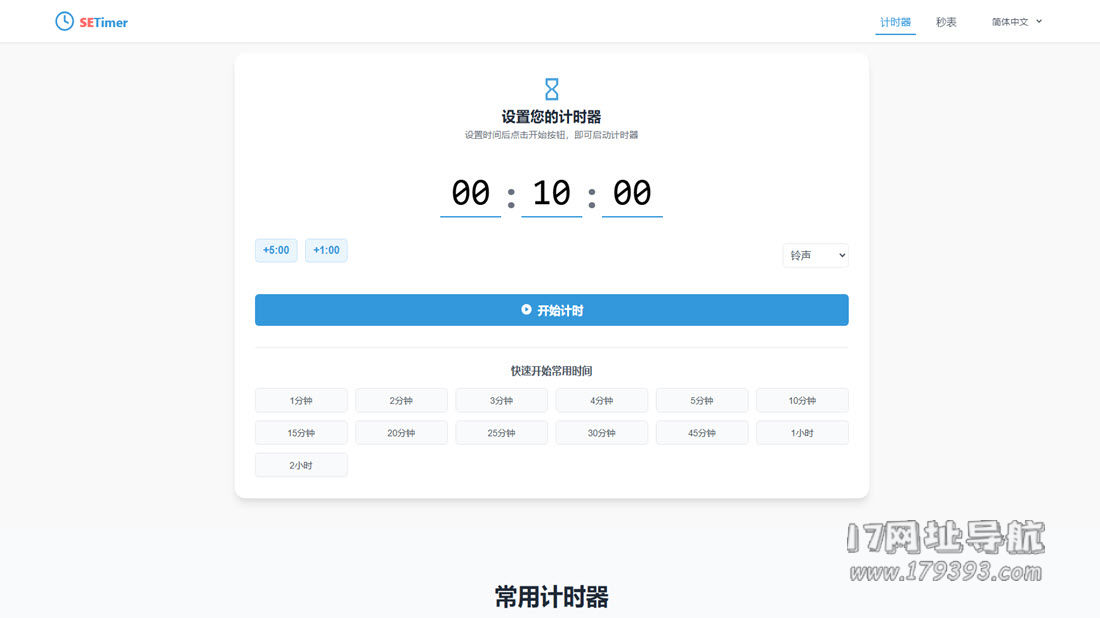This screenshot has width=1100, height=618.
Task: Start the 10分钟 preset
Action: pyautogui.click(x=801, y=401)
